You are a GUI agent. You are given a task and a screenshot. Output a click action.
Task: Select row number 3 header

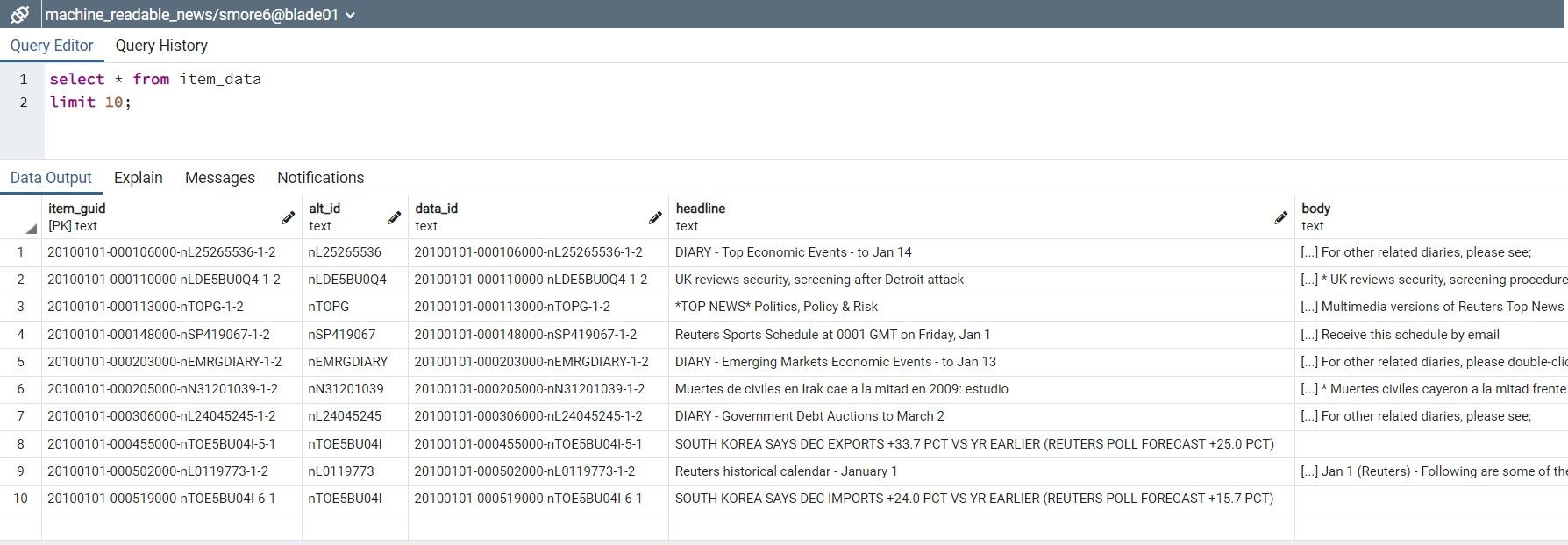click(20, 307)
